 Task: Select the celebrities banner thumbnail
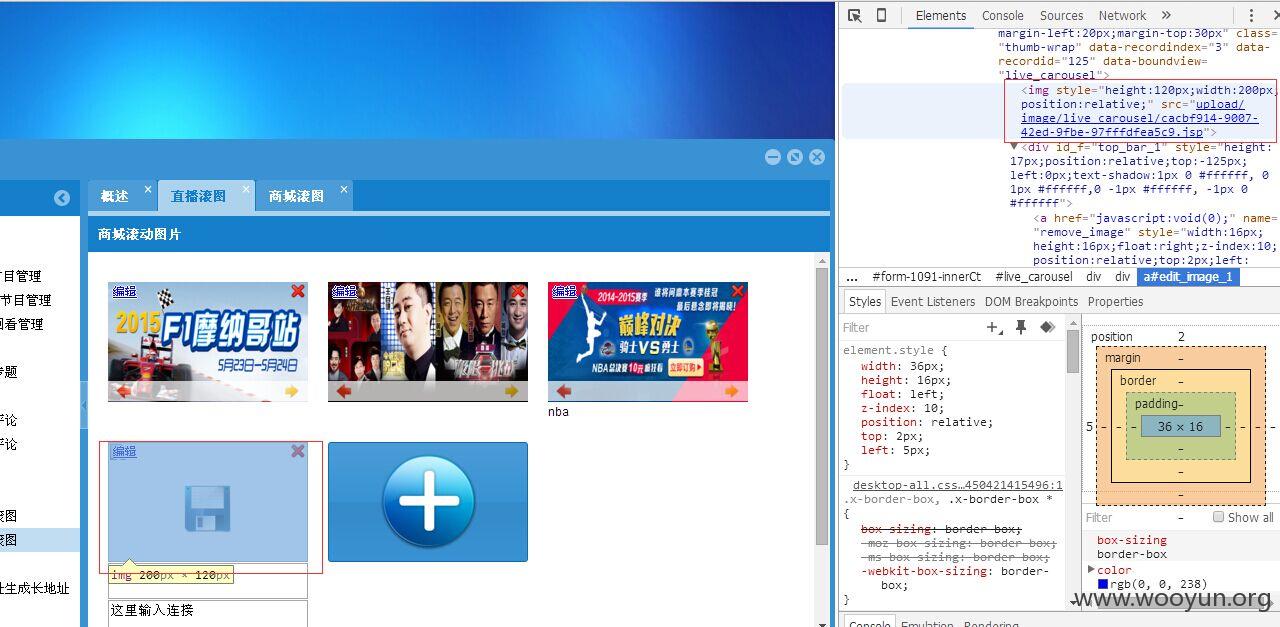(428, 341)
